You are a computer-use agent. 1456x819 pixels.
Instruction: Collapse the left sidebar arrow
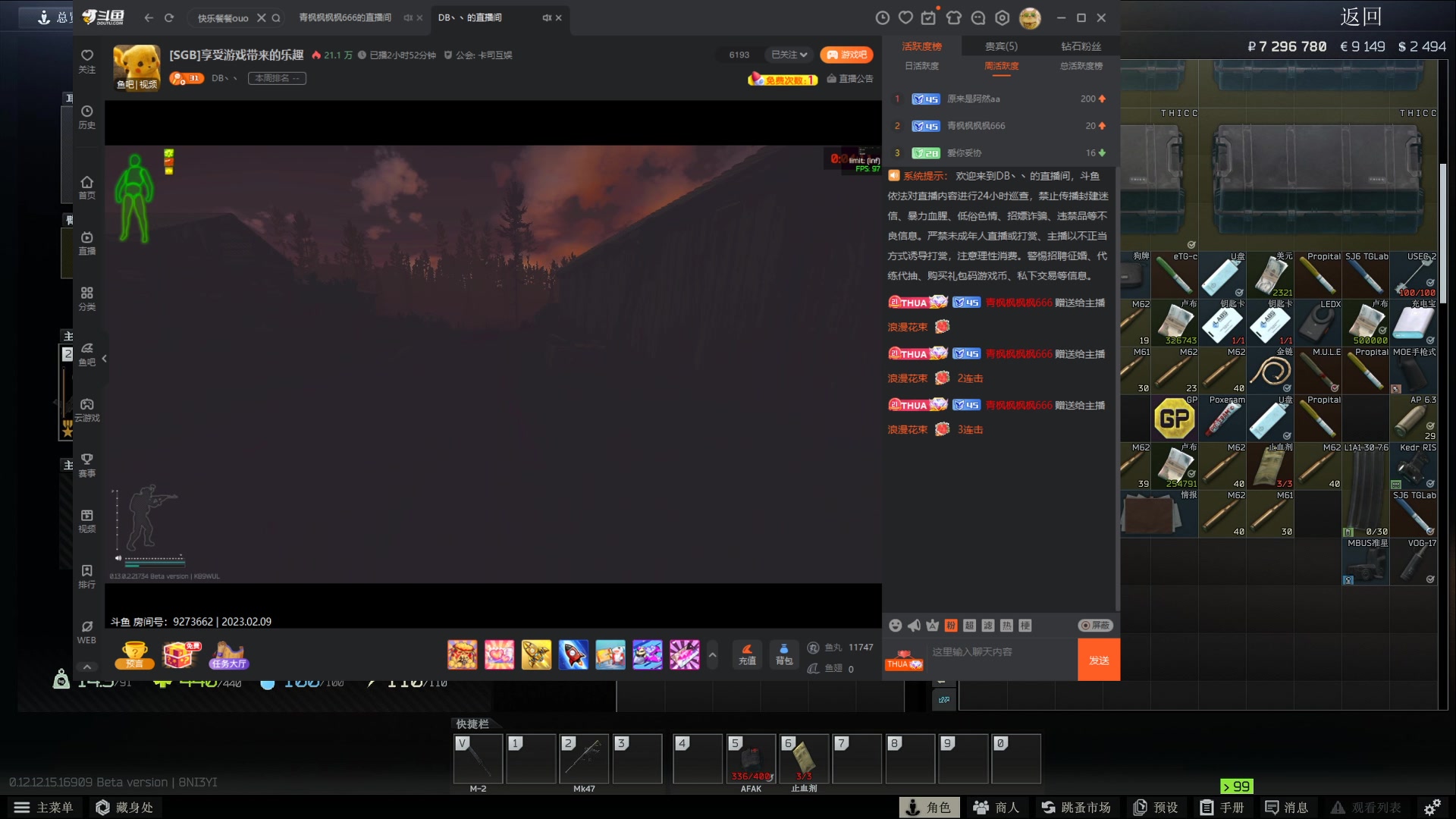click(x=104, y=359)
